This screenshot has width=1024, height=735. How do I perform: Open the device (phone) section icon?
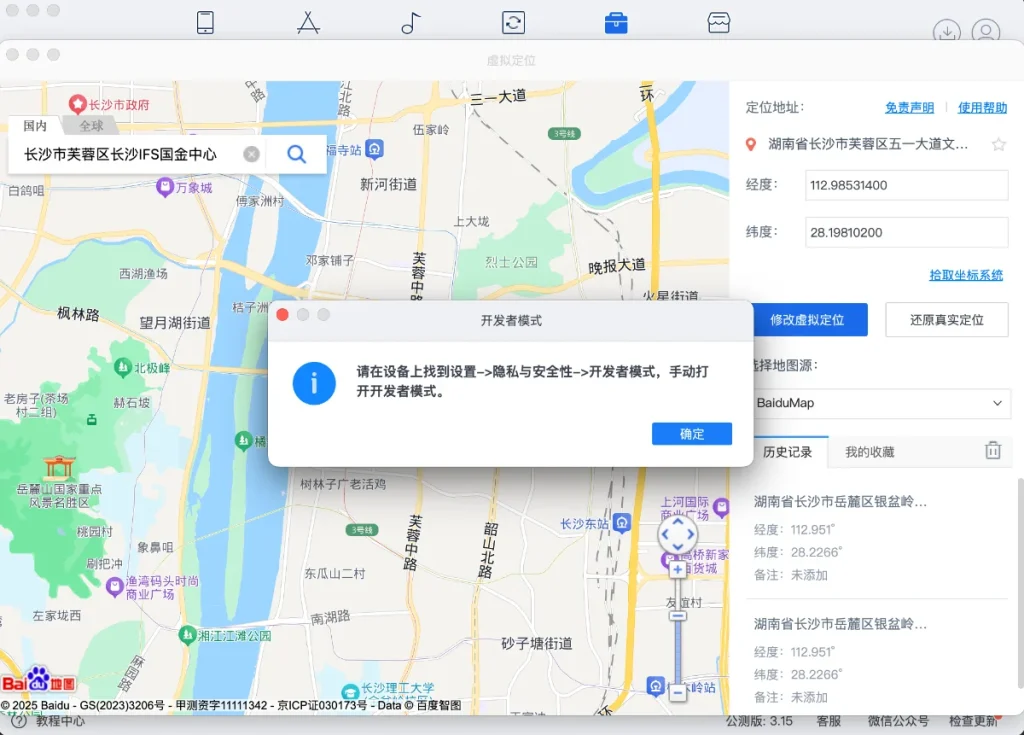(x=205, y=22)
